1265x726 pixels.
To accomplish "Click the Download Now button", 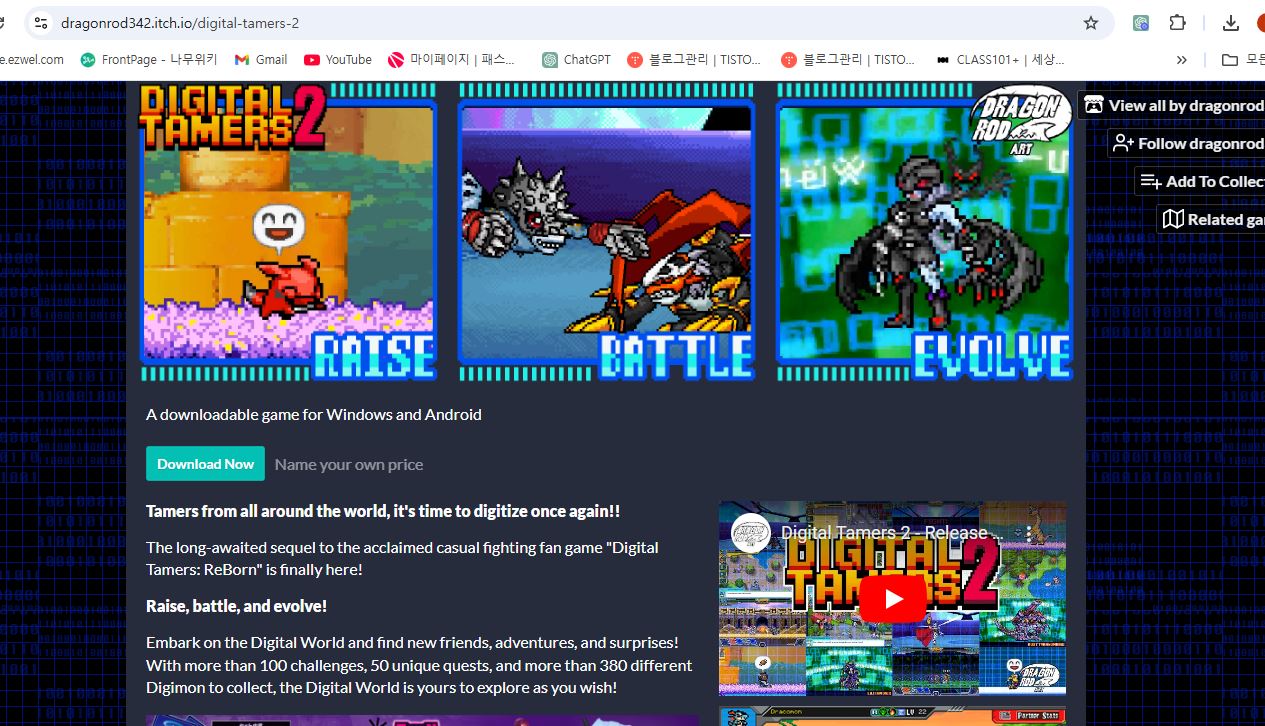I will [x=205, y=464].
